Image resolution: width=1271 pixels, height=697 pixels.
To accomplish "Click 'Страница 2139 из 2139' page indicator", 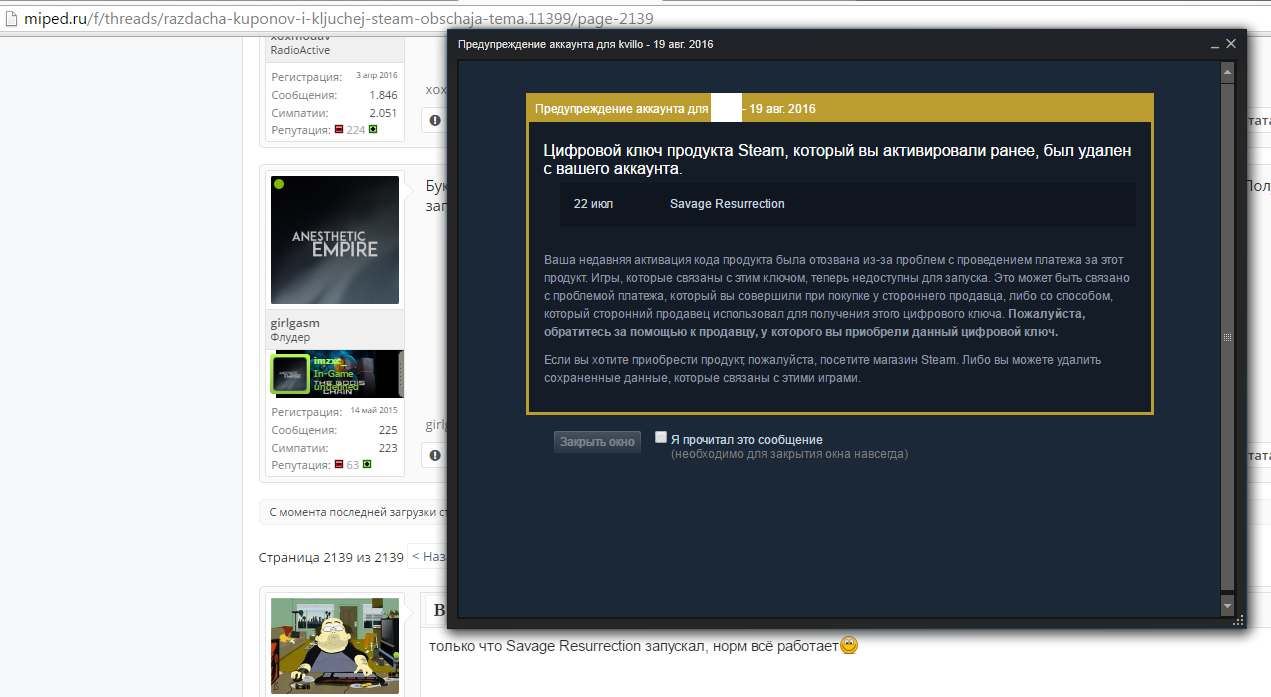I will (x=331, y=557).
